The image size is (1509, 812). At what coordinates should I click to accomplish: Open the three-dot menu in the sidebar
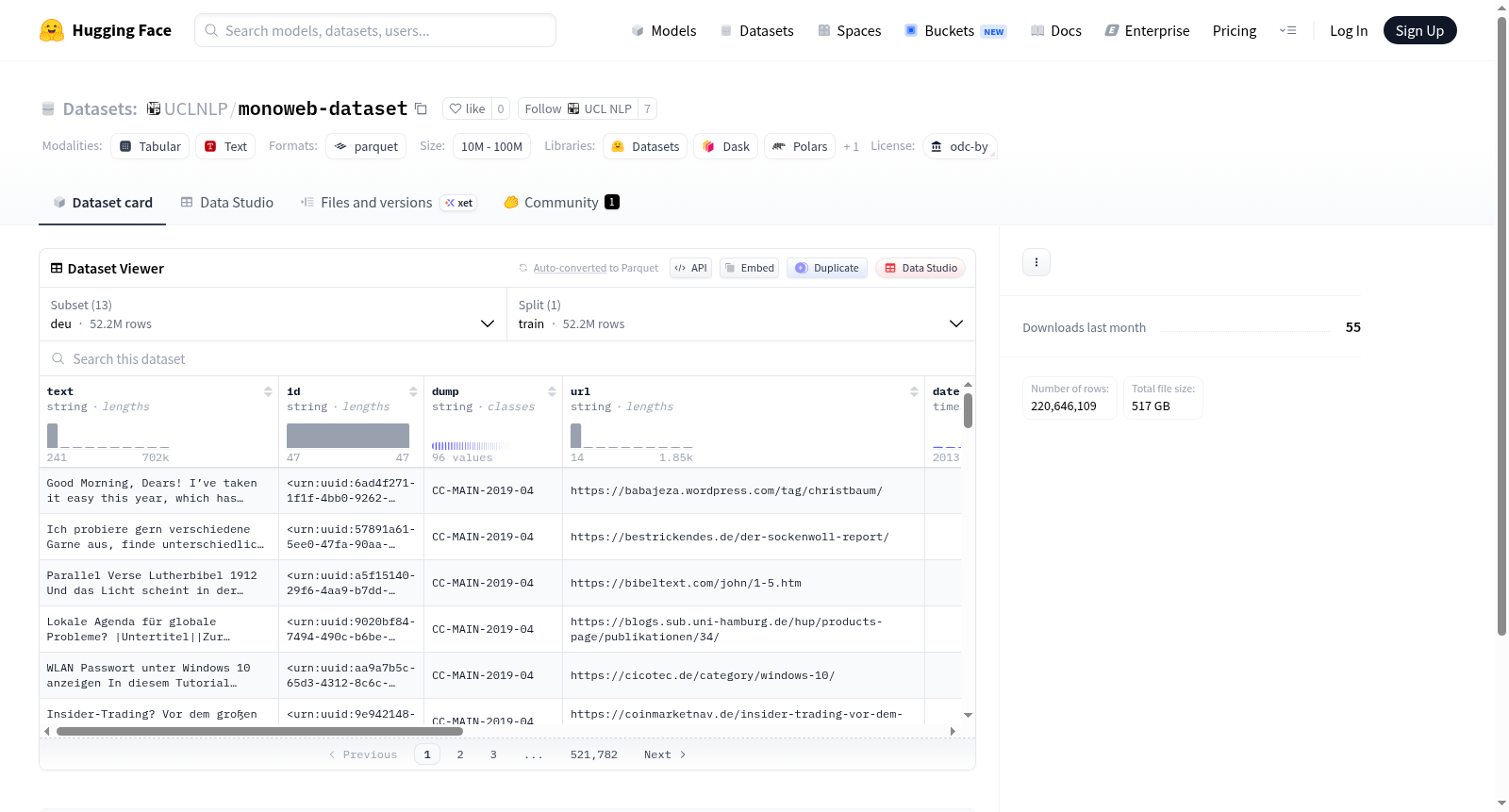(1036, 262)
